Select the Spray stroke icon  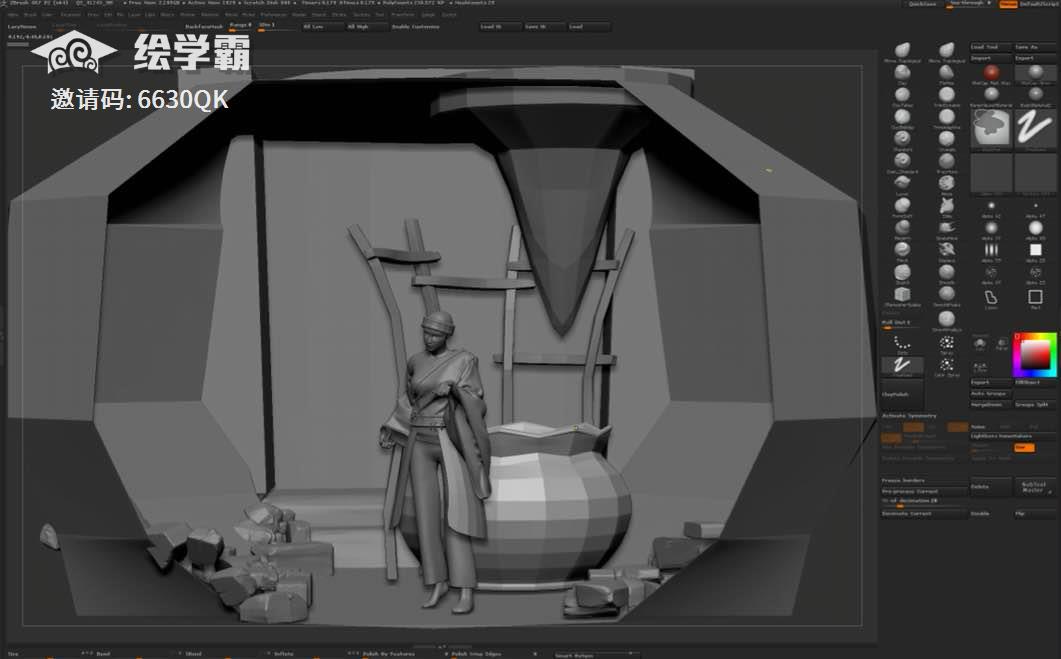point(946,344)
